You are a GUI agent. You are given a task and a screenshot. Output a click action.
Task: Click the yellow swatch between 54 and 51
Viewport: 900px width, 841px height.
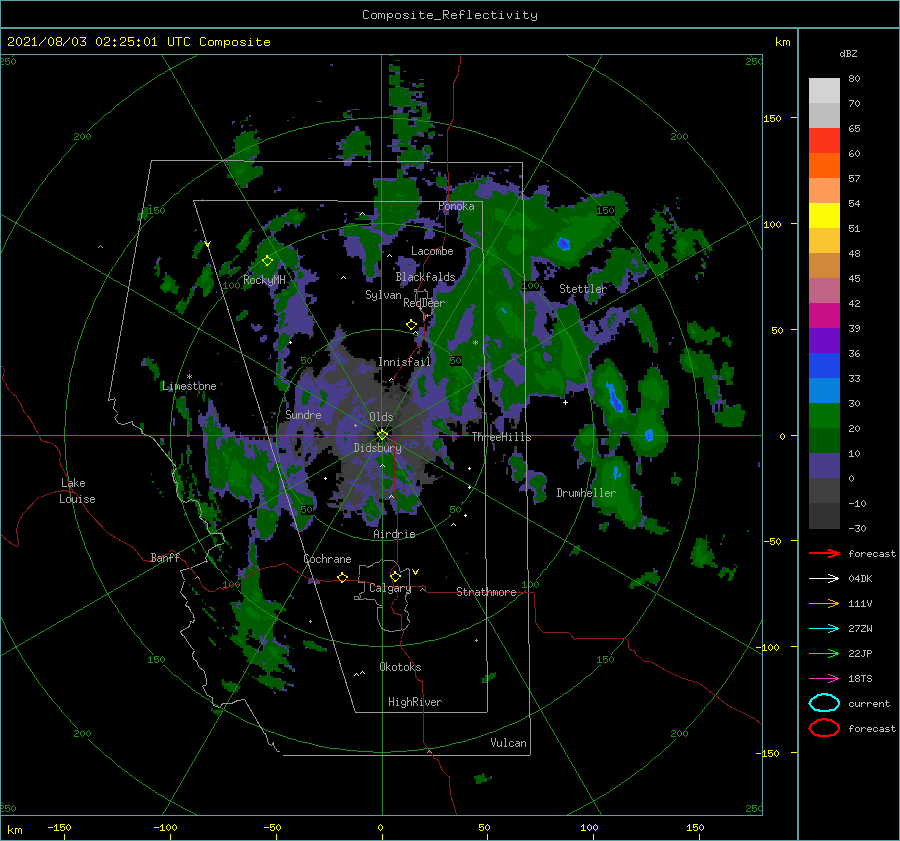[824, 216]
